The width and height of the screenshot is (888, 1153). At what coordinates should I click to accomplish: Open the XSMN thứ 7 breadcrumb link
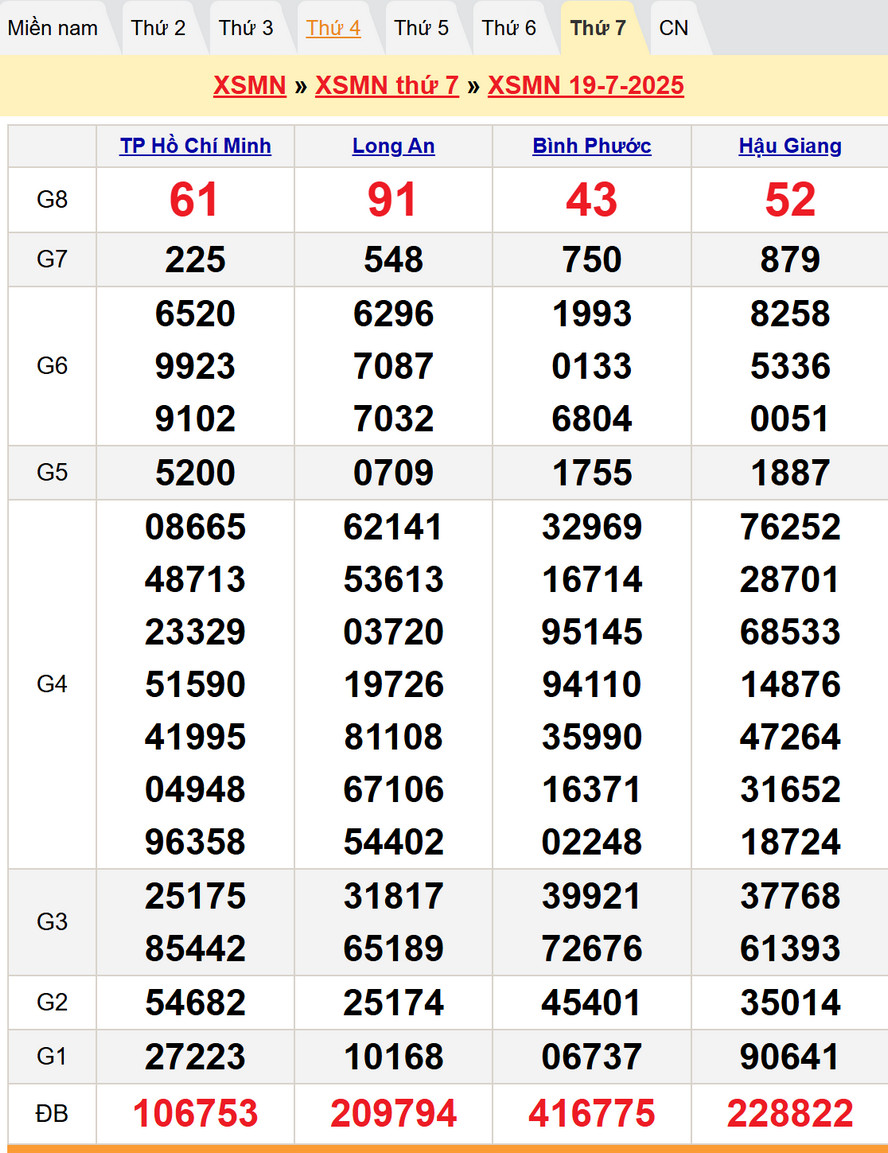pos(387,85)
